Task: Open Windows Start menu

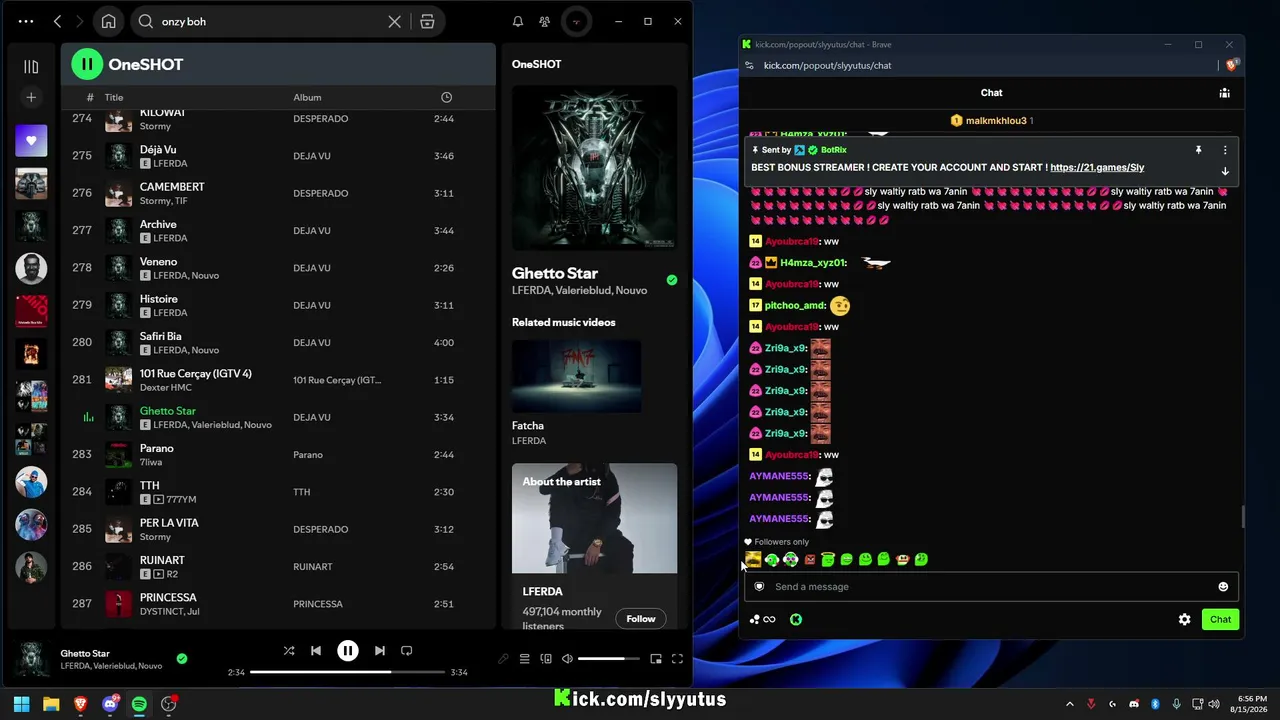Action: point(22,704)
